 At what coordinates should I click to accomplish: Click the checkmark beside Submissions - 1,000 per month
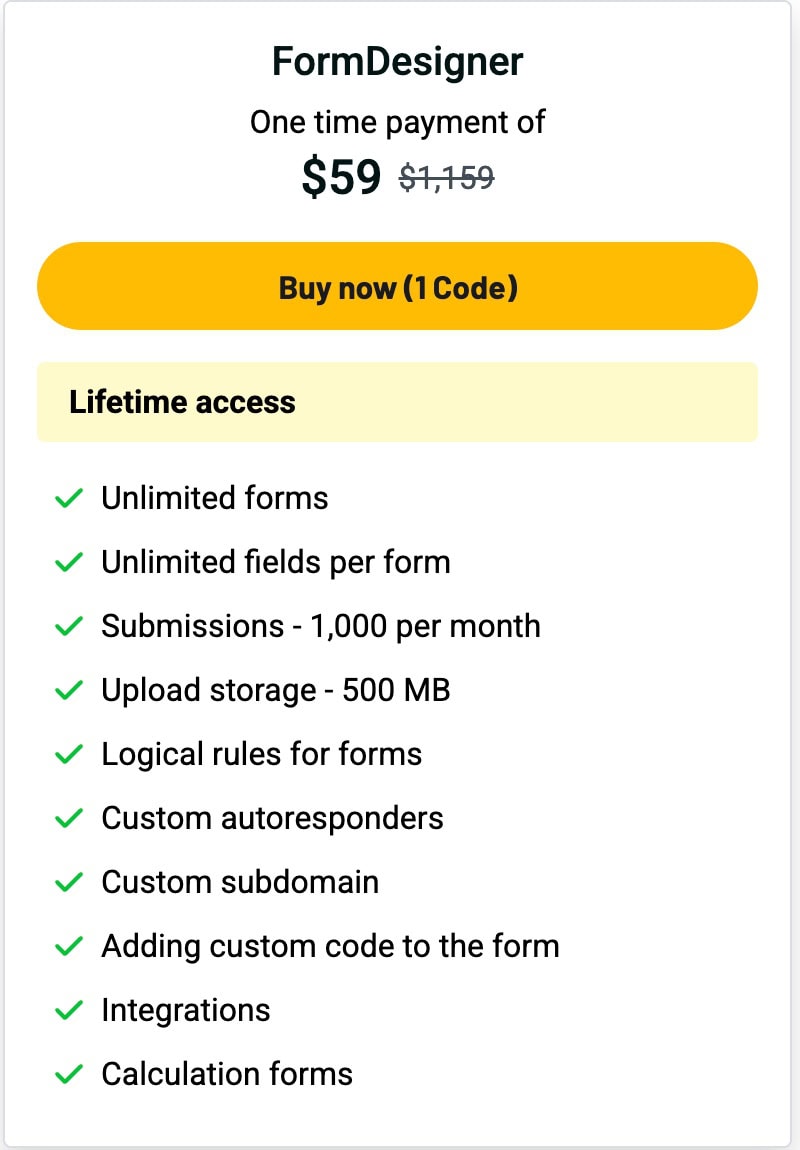coord(68,626)
